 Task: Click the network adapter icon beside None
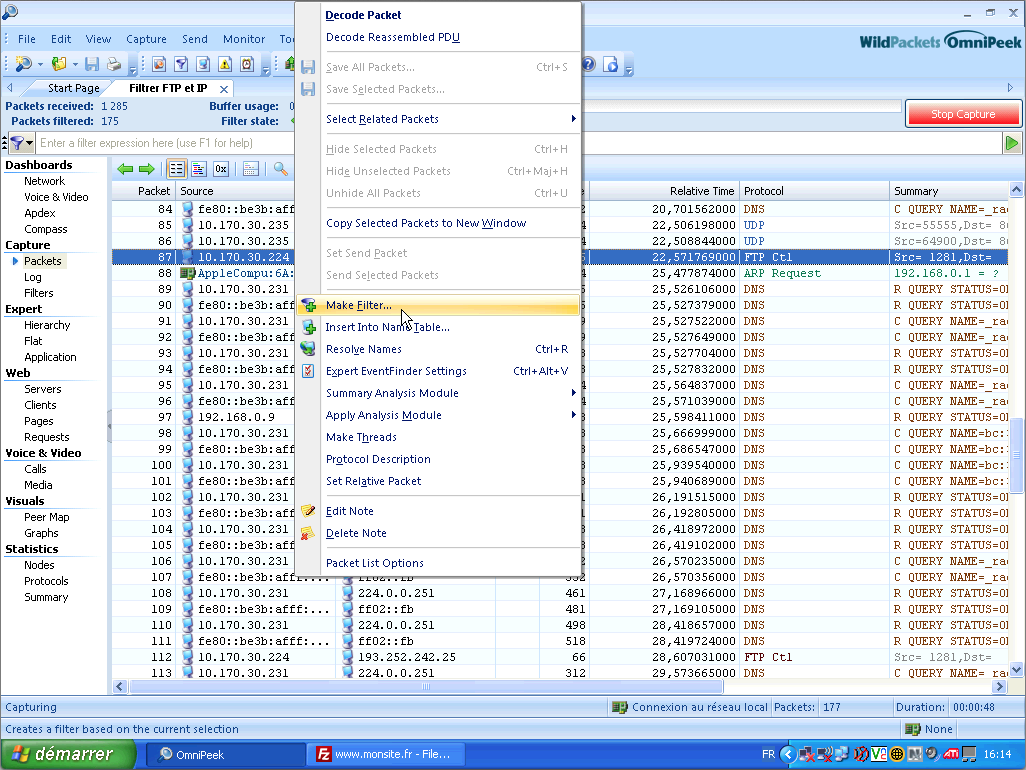click(x=913, y=729)
